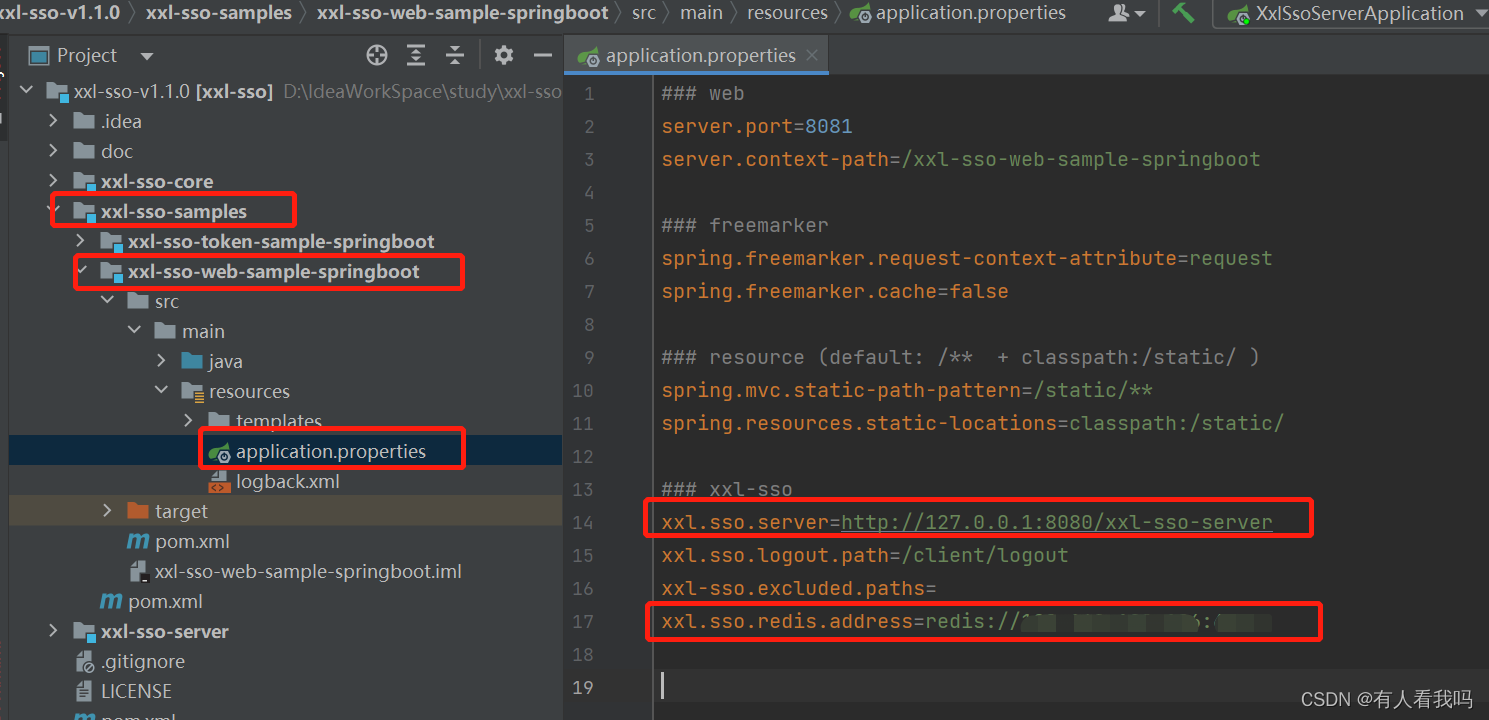The width and height of the screenshot is (1489, 720).
Task: Expand the xxl-sso-core module
Action: coord(54,181)
